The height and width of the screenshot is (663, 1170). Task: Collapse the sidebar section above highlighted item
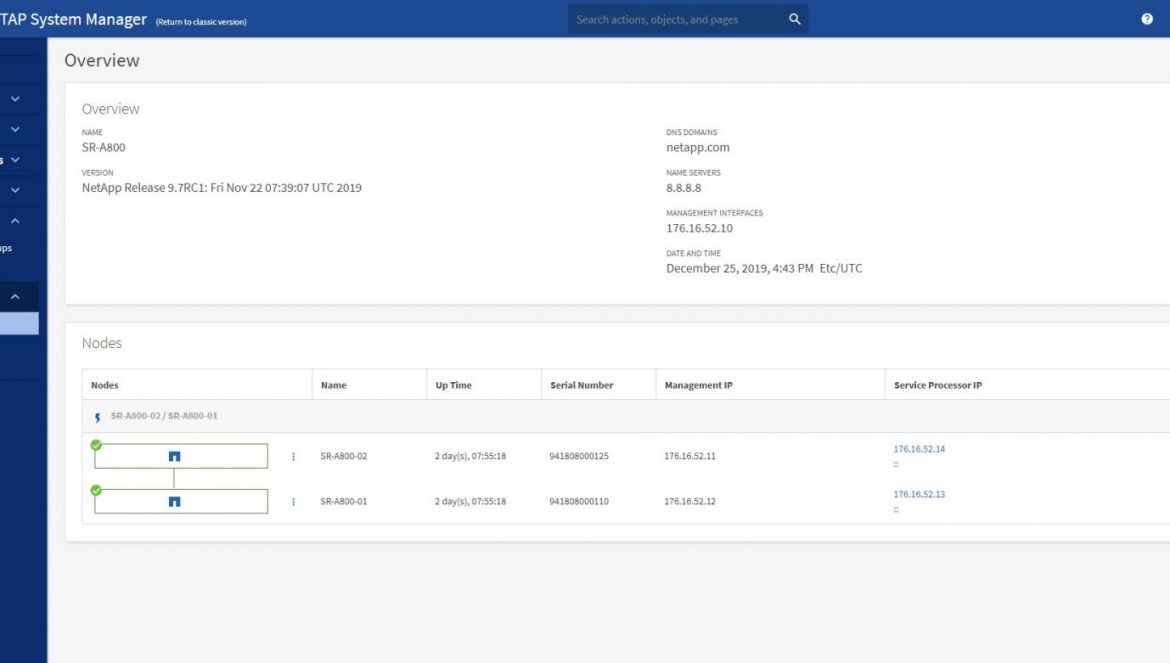click(x=15, y=297)
